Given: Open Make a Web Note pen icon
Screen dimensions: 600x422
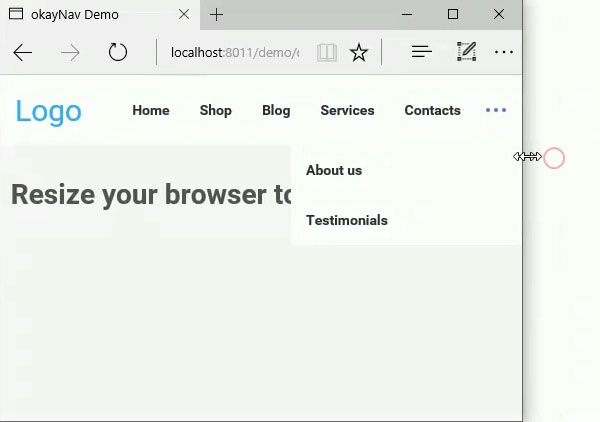Looking at the screenshot, I should pyautogui.click(x=466, y=51).
